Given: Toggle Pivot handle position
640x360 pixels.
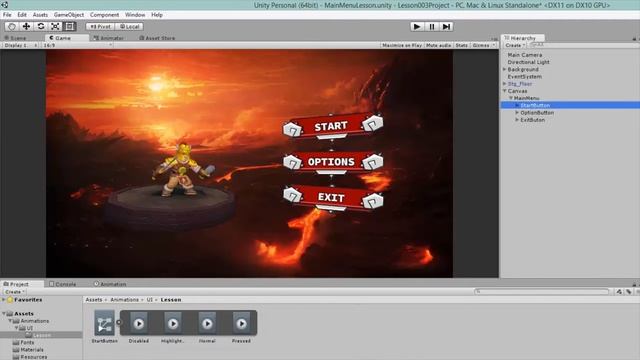Looking at the screenshot, I should tap(100, 27).
